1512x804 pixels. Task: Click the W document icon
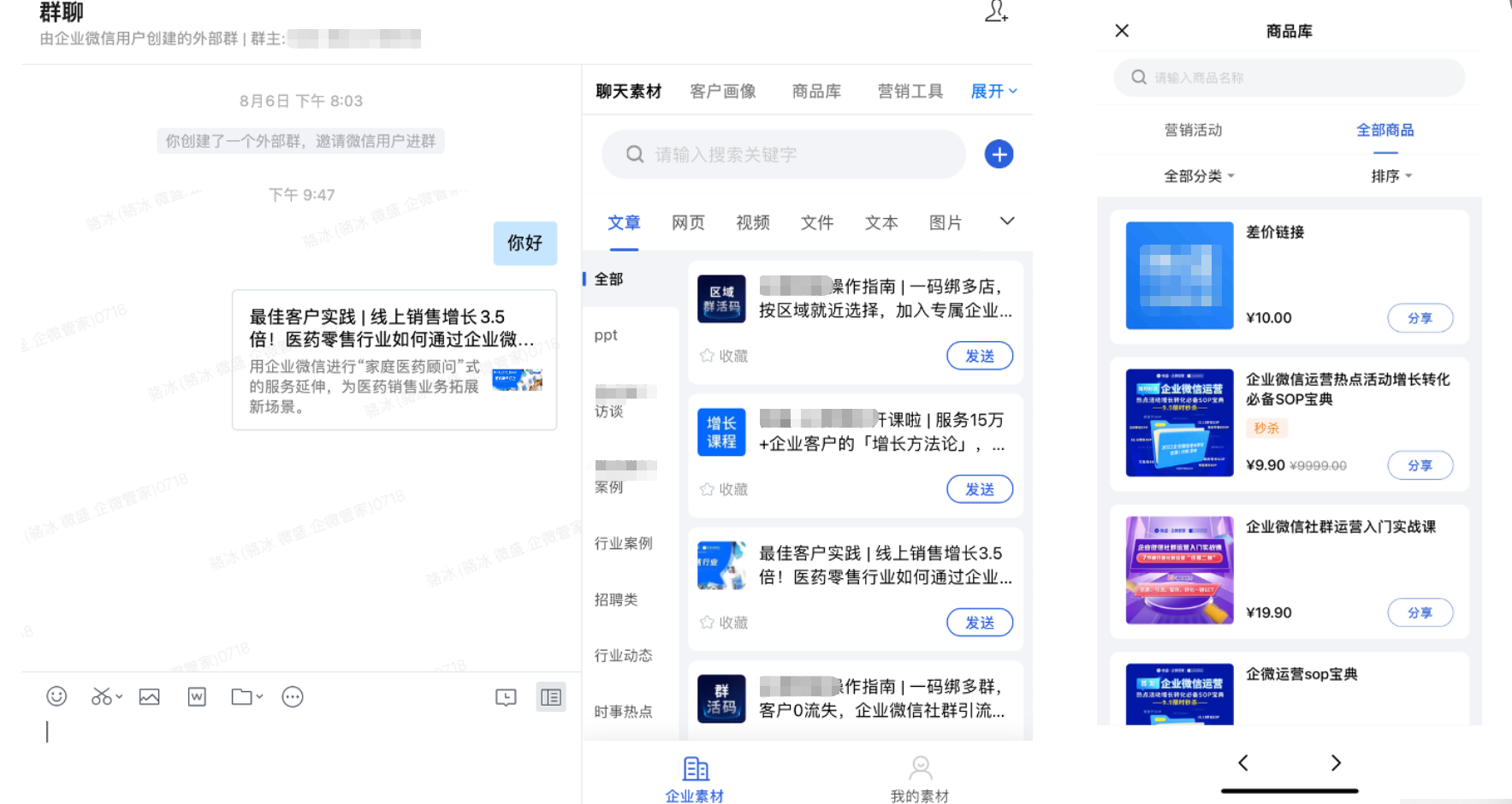tap(197, 696)
